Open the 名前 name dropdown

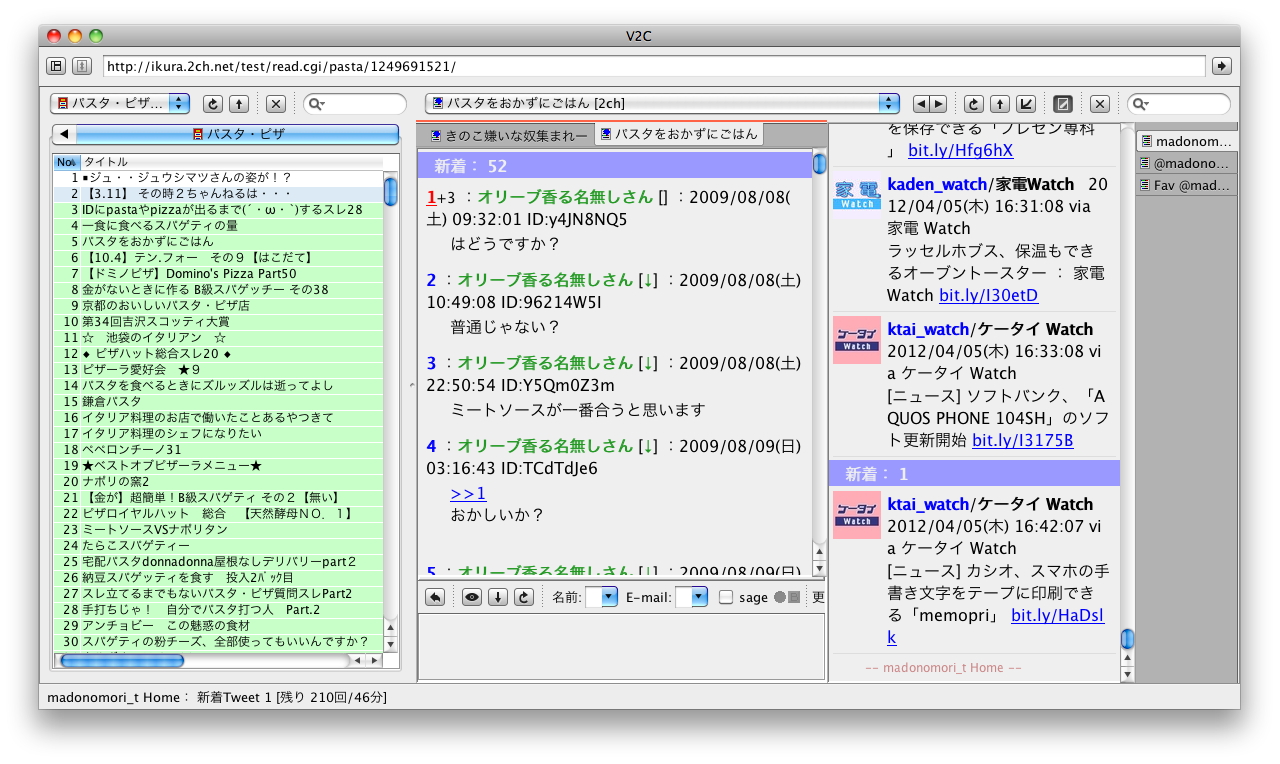[x=606, y=598]
